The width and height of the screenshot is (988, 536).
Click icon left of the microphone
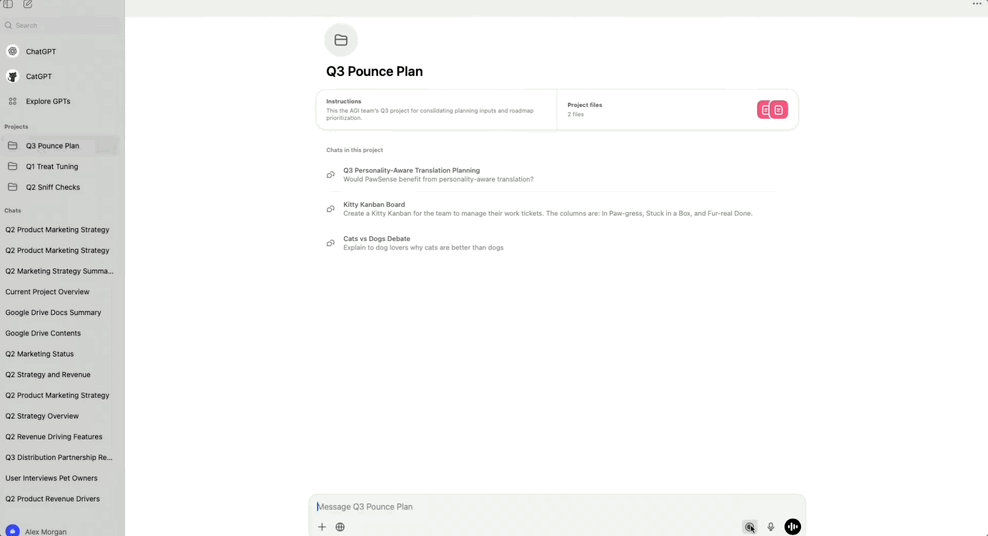point(750,527)
